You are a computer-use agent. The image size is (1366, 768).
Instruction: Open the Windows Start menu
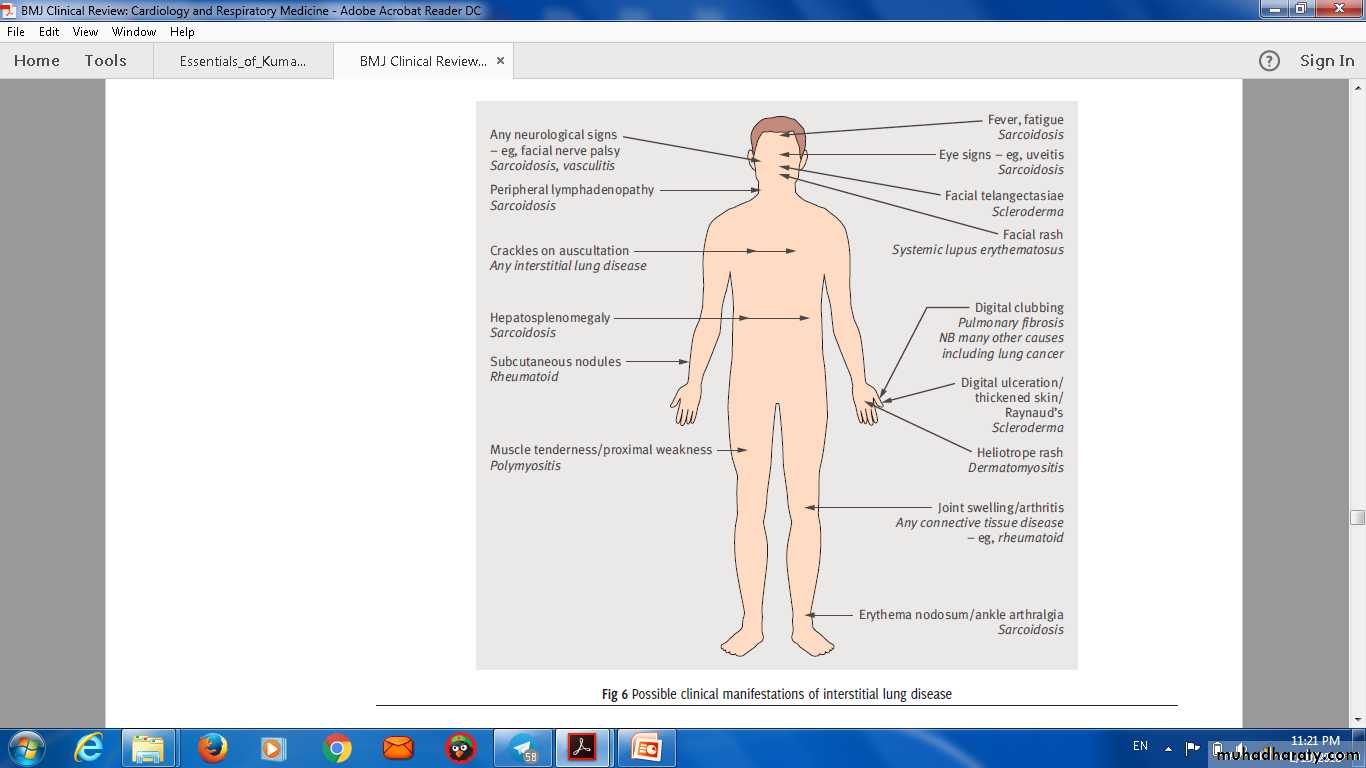tap(26, 748)
